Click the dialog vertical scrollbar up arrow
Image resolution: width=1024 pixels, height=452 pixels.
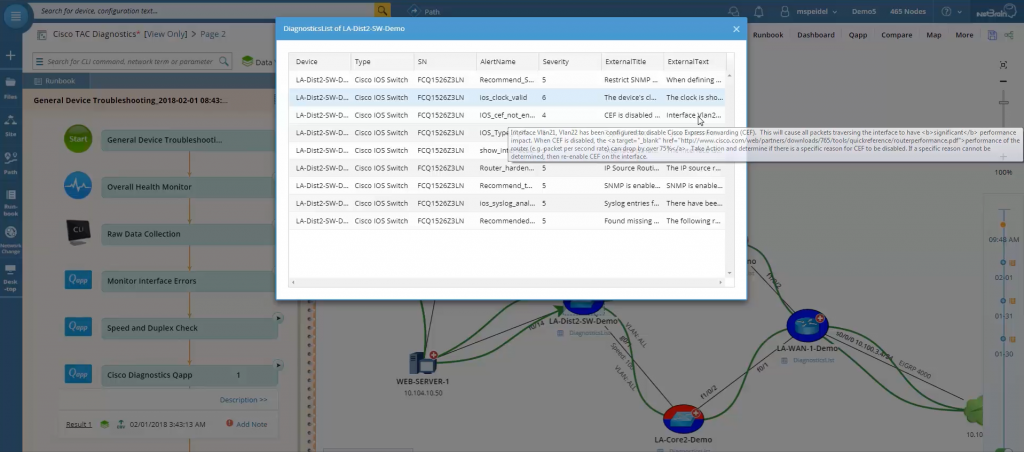729,76
